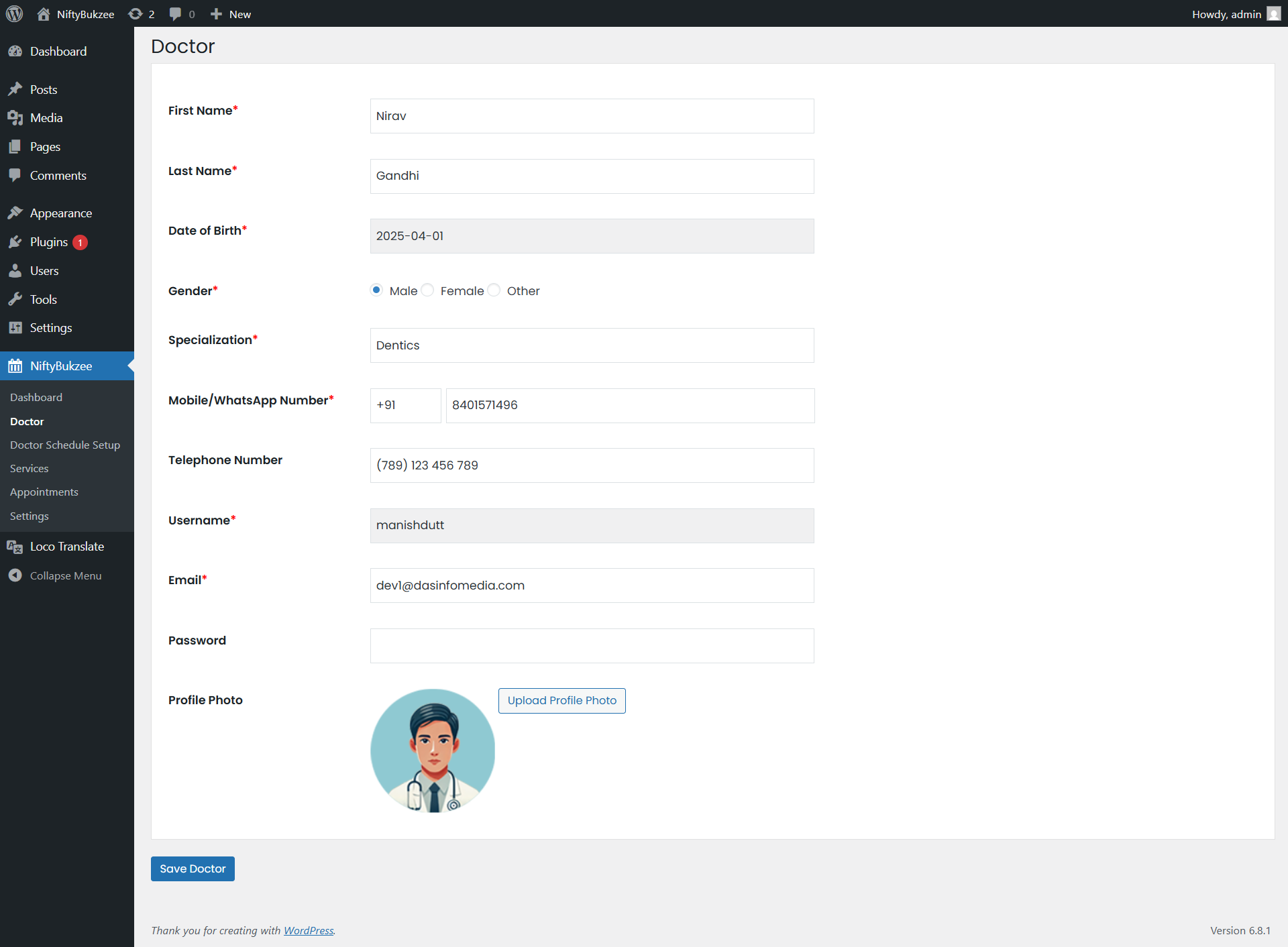Select the Male gender option
The height and width of the screenshot is (947, 1288).
pyautogui.click(x=376, y=290)
